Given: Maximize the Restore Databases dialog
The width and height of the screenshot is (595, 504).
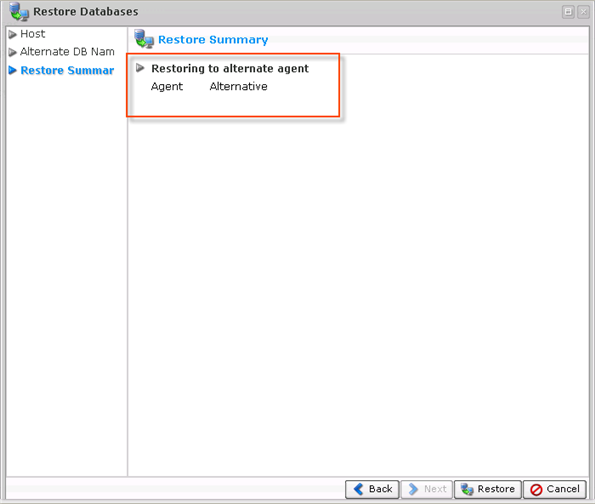Looking at the screenshot, I should pyautogui.click(x=568, y=12).
